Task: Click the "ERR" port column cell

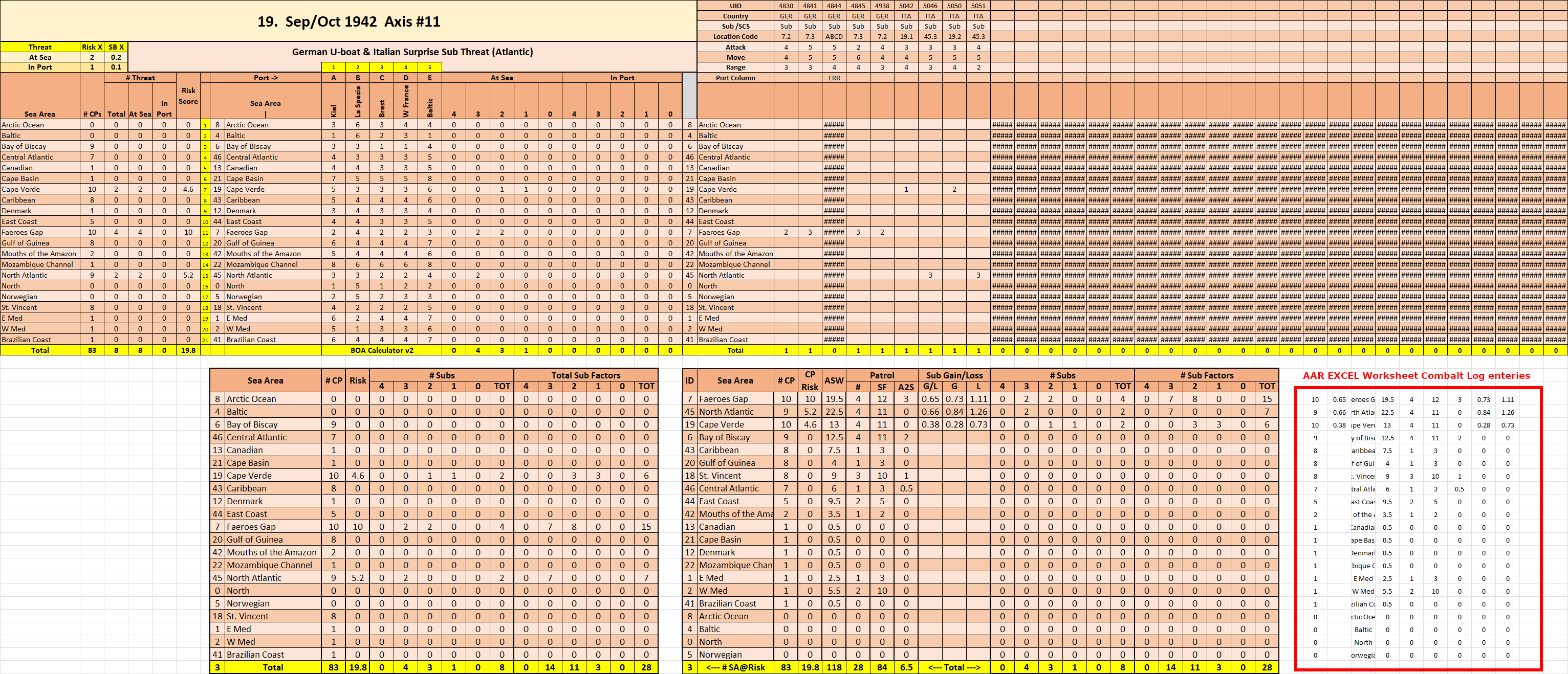Action: pyautogui.click(x=834, y=78)
